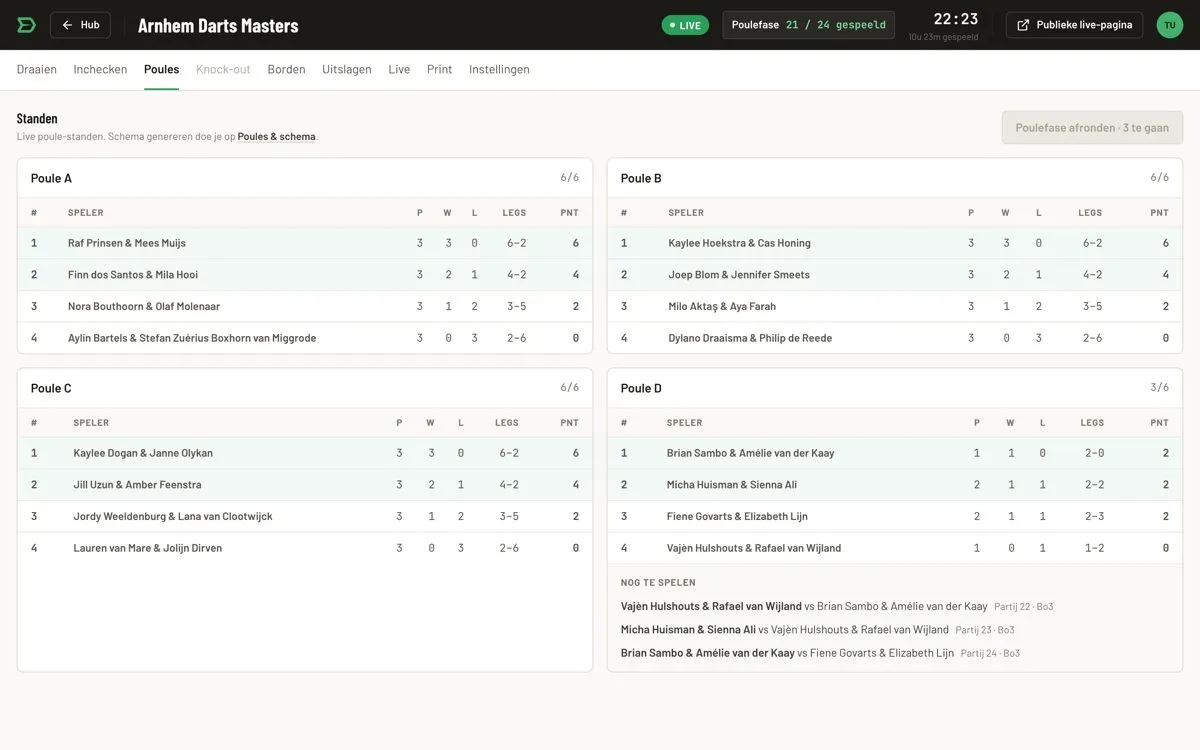1200x750 pixels.
Task: Open upcoming match Partij 22
Action: click(x=837, y=606)
